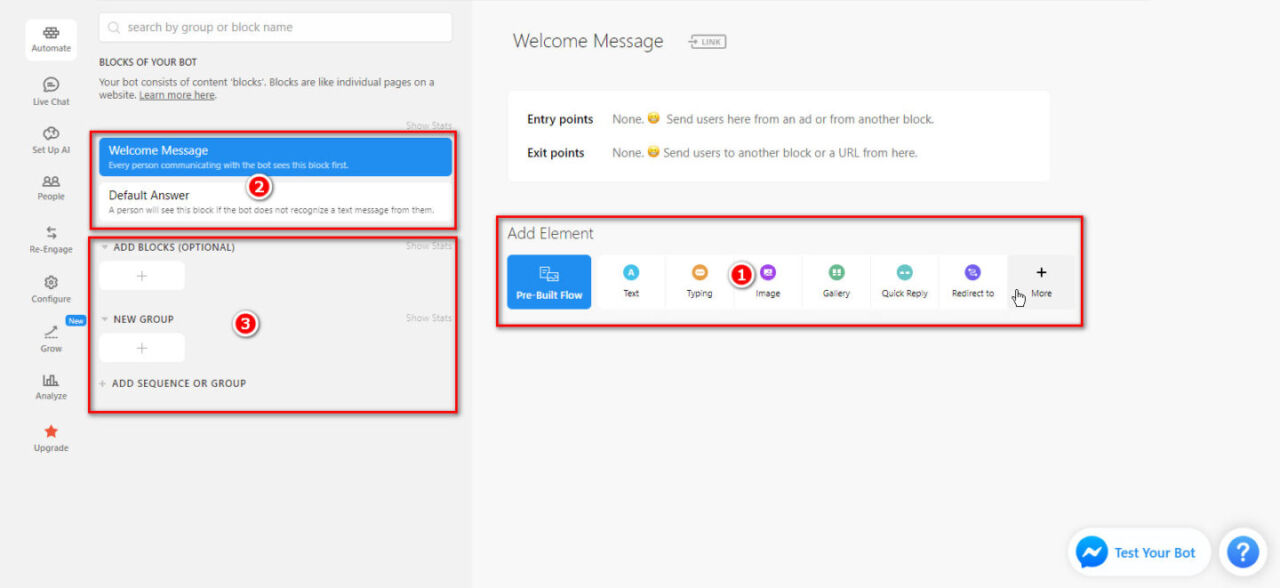Screen dimensions: 1280x588
Task: Collapse the Add Blocks (Optional) group
Action: tap(105, 247)
